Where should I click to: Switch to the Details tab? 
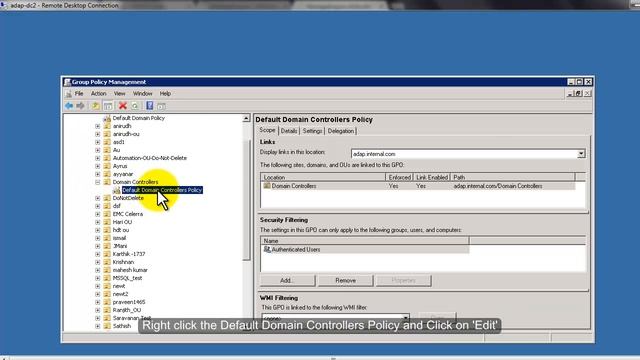coord(289,131)
